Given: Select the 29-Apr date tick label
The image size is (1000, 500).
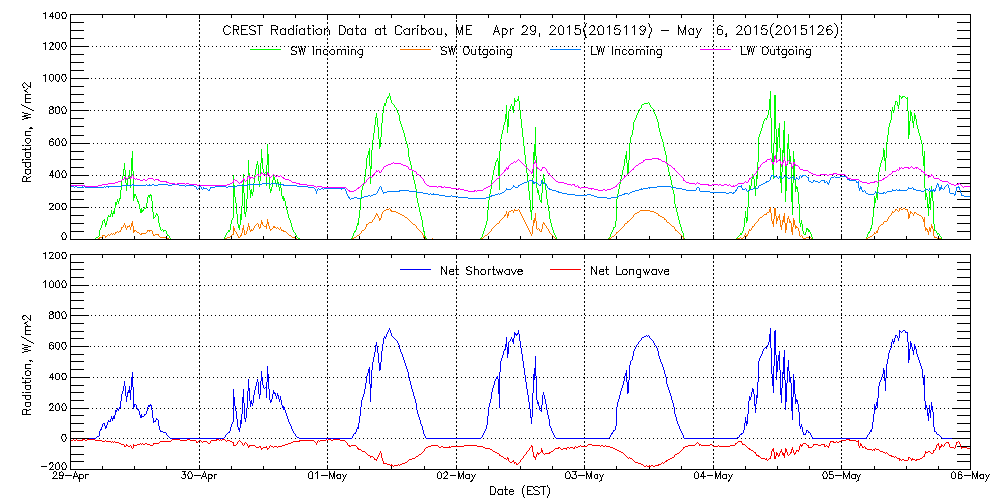Looking at the screenshot, I should [73, 478].
